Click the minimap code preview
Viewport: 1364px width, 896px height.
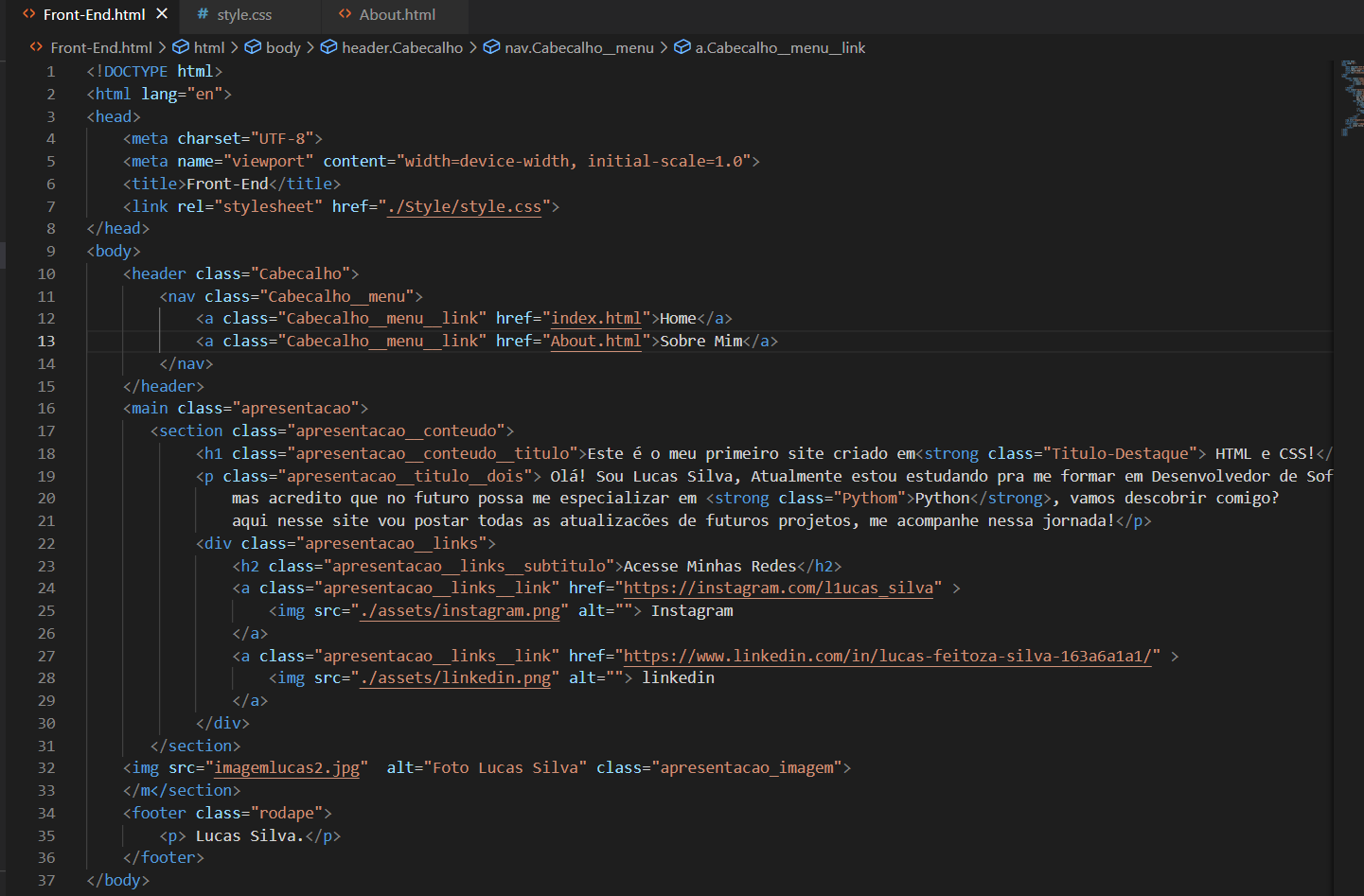point(1352,98)
